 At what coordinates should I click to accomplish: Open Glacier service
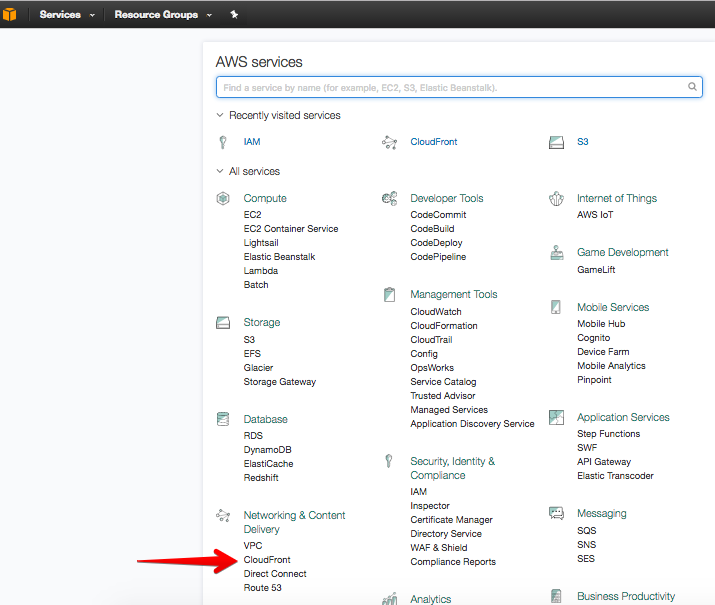258,367
